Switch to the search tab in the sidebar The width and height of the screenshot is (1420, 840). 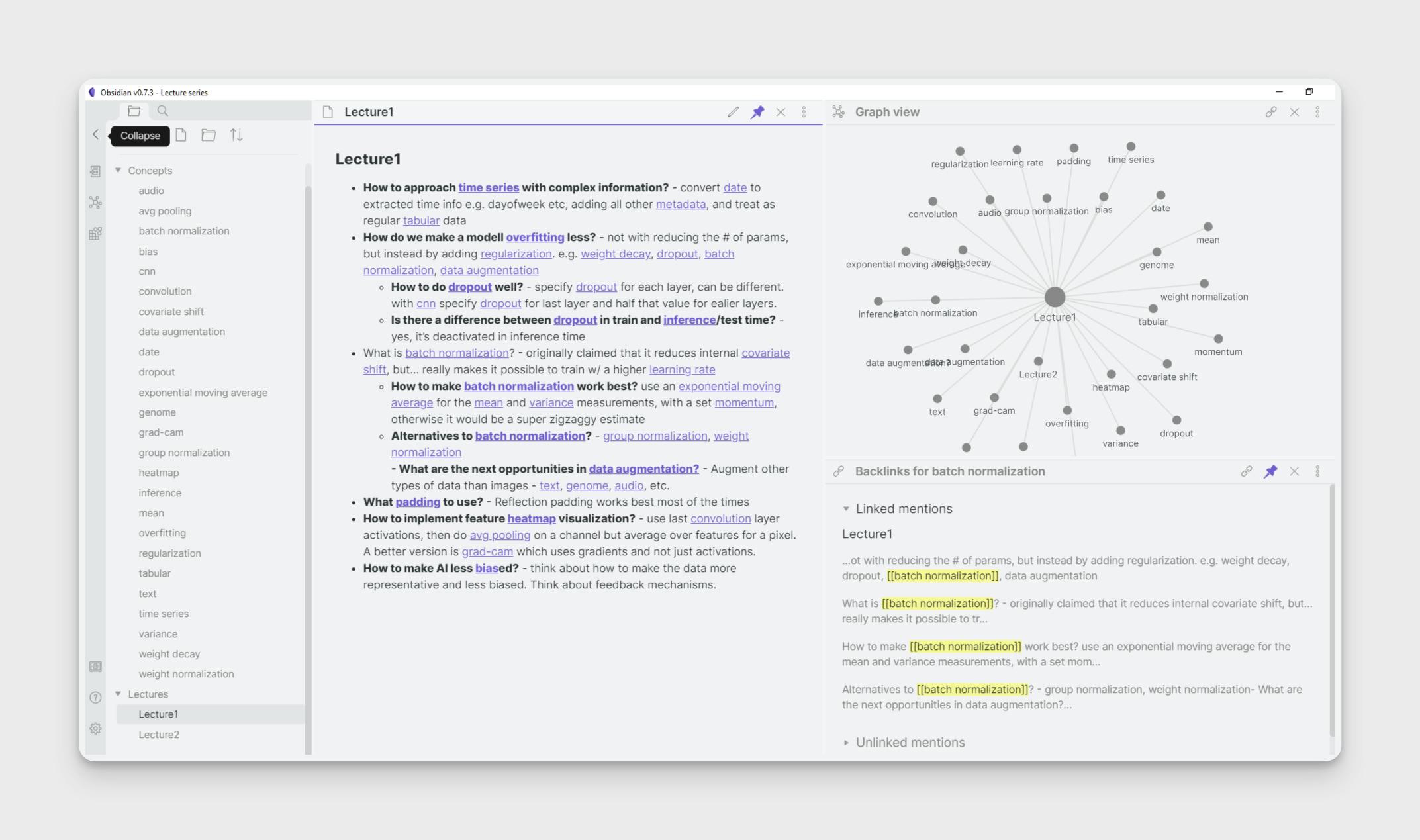pos(163,111)
